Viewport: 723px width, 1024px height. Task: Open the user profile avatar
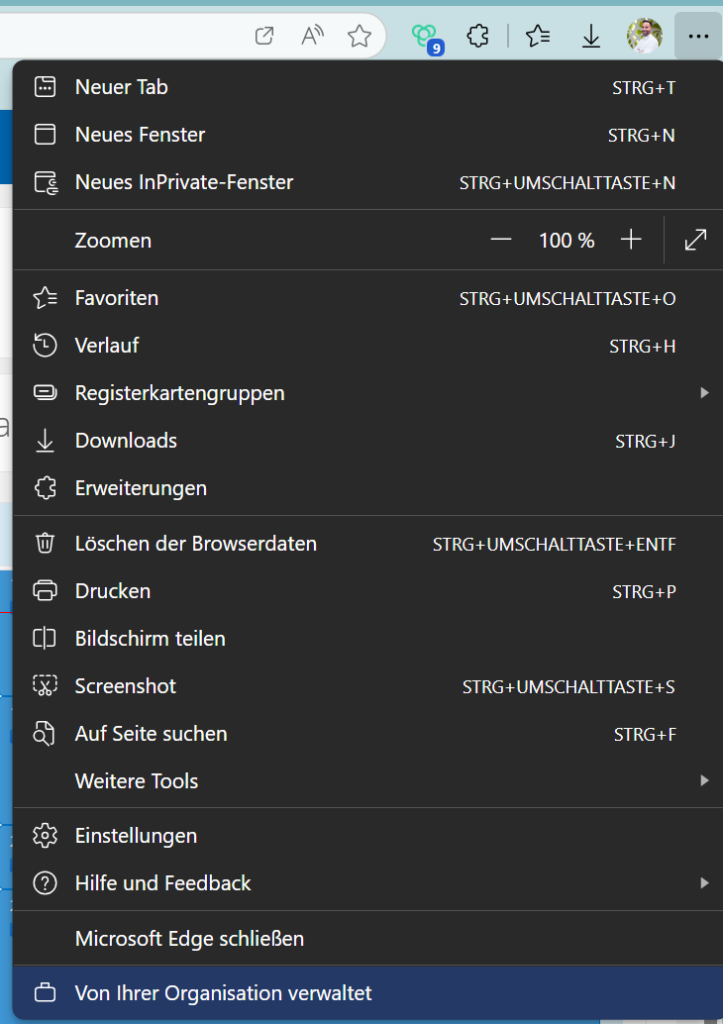644,37
